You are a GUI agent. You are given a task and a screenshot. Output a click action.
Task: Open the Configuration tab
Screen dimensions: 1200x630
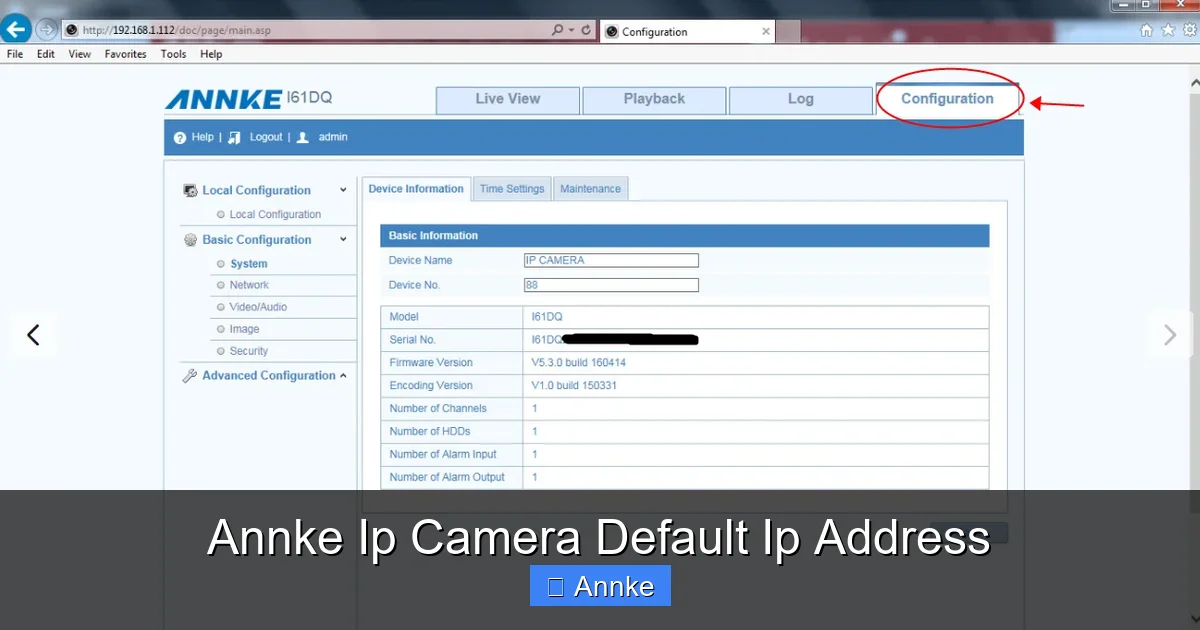point(947,99)
